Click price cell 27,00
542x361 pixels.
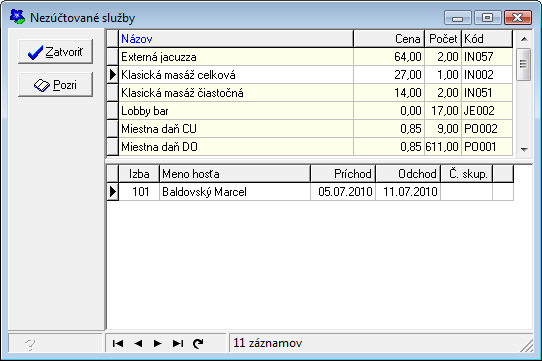coord(389,75)
